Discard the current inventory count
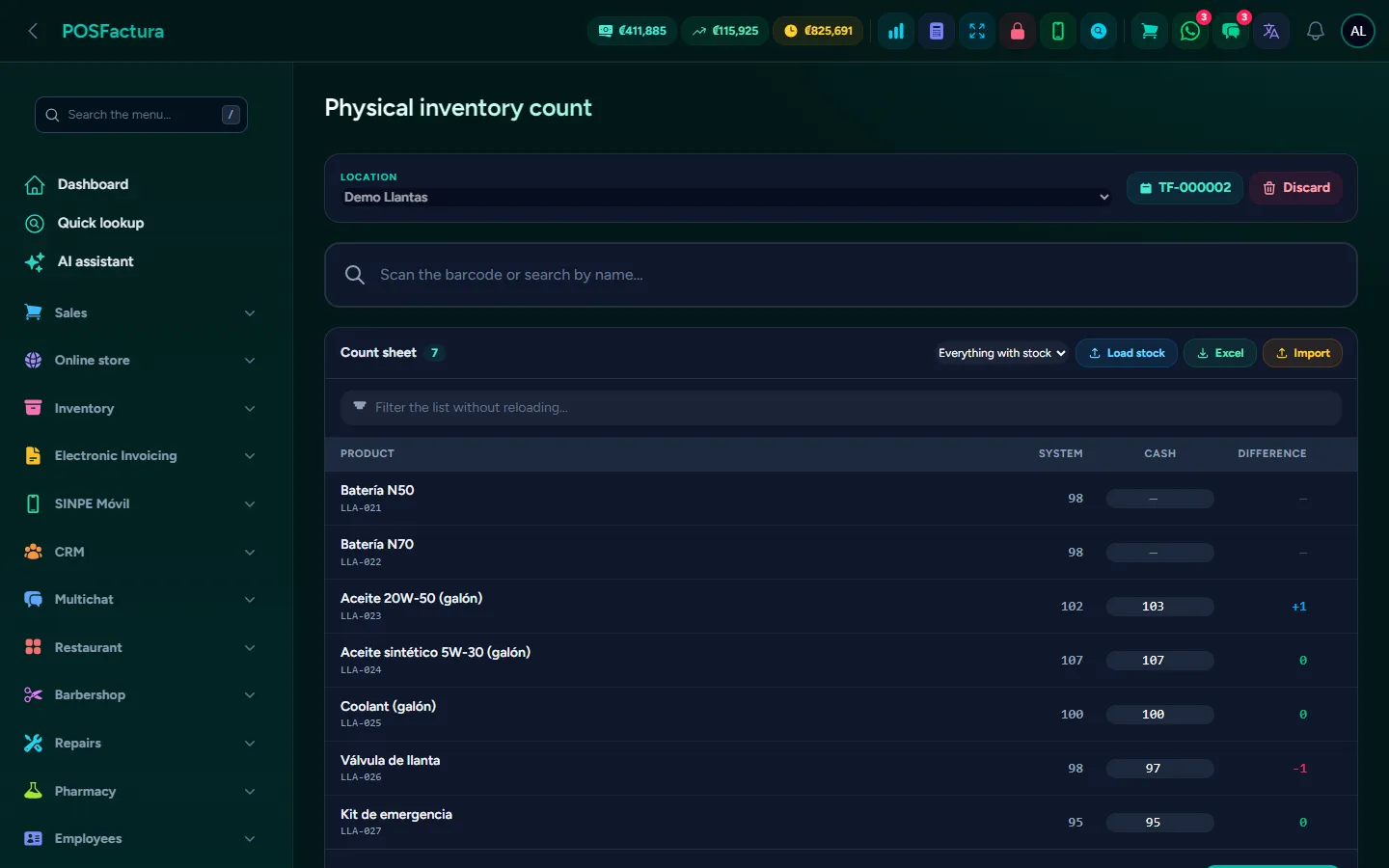The image size is (1389, 868). pyautogui.click(x=1296, y=188)
